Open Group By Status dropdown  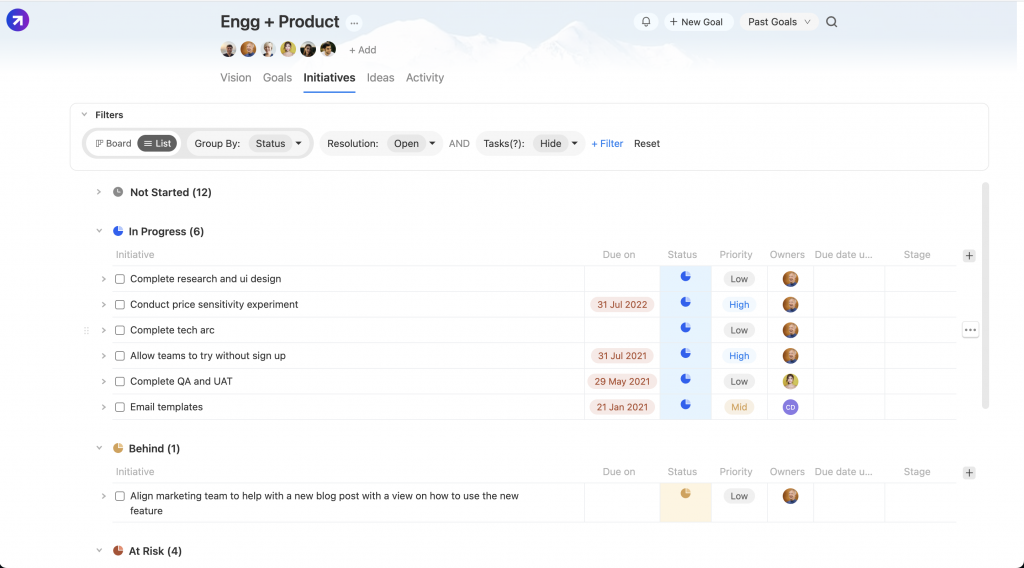pyautogui.click(x=278, y=143)
